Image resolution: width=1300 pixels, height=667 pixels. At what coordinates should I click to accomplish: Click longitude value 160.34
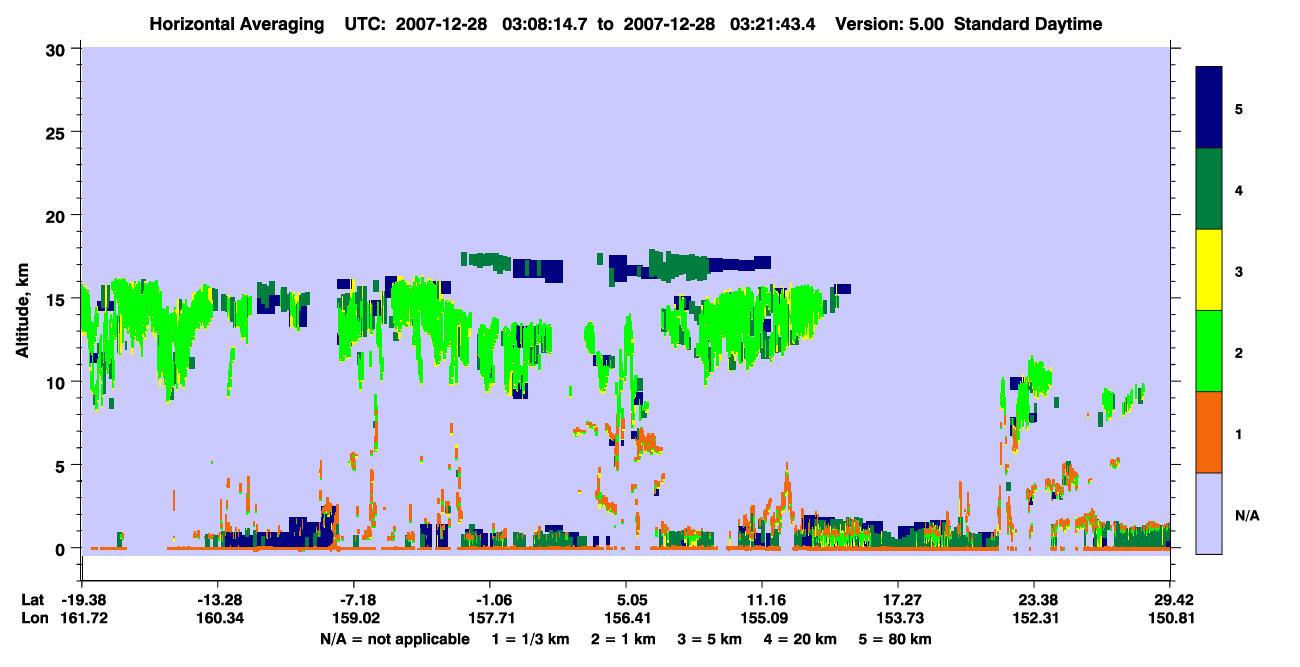218,619
